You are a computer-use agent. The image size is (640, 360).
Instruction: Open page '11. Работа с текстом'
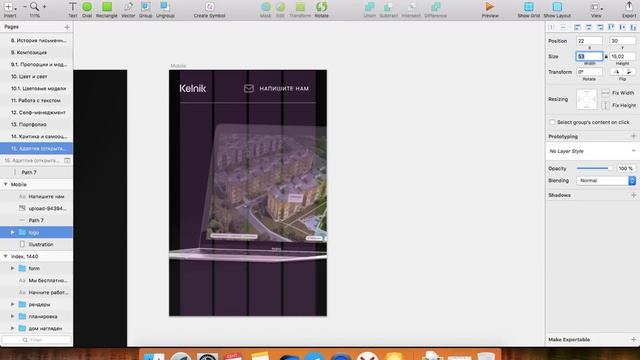(36, 100)
